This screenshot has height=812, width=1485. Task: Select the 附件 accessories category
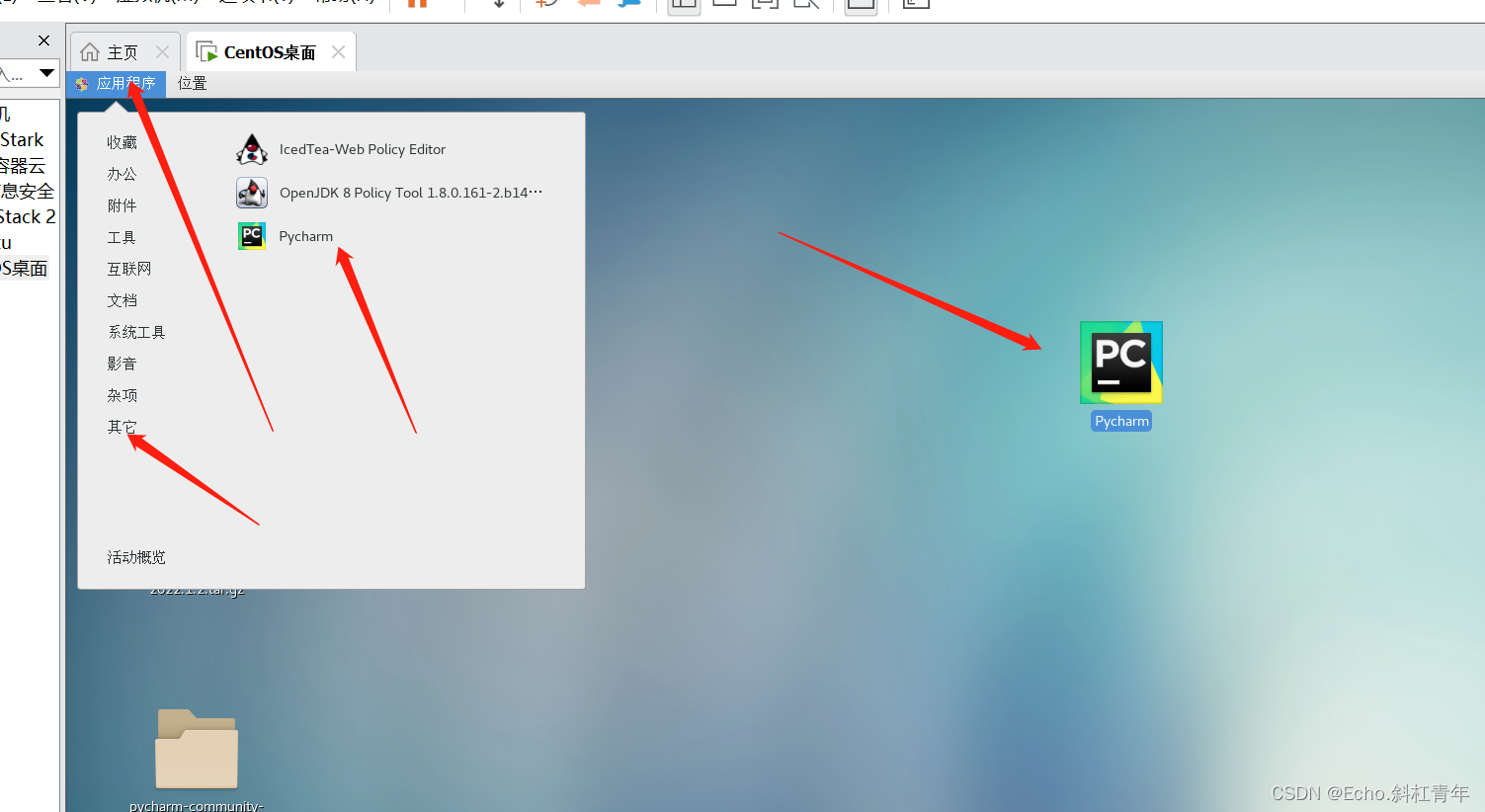coord(123,205)
